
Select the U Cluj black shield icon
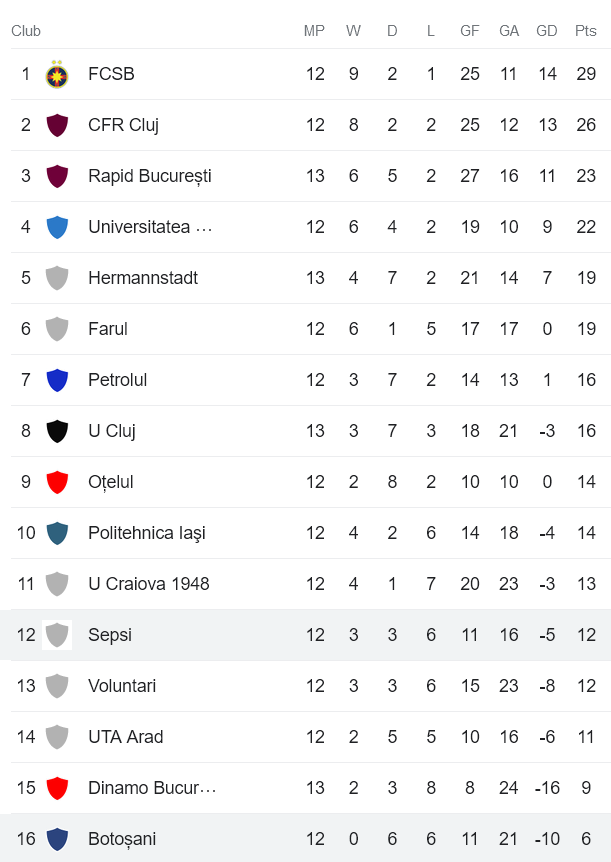[x=57, y=430]
